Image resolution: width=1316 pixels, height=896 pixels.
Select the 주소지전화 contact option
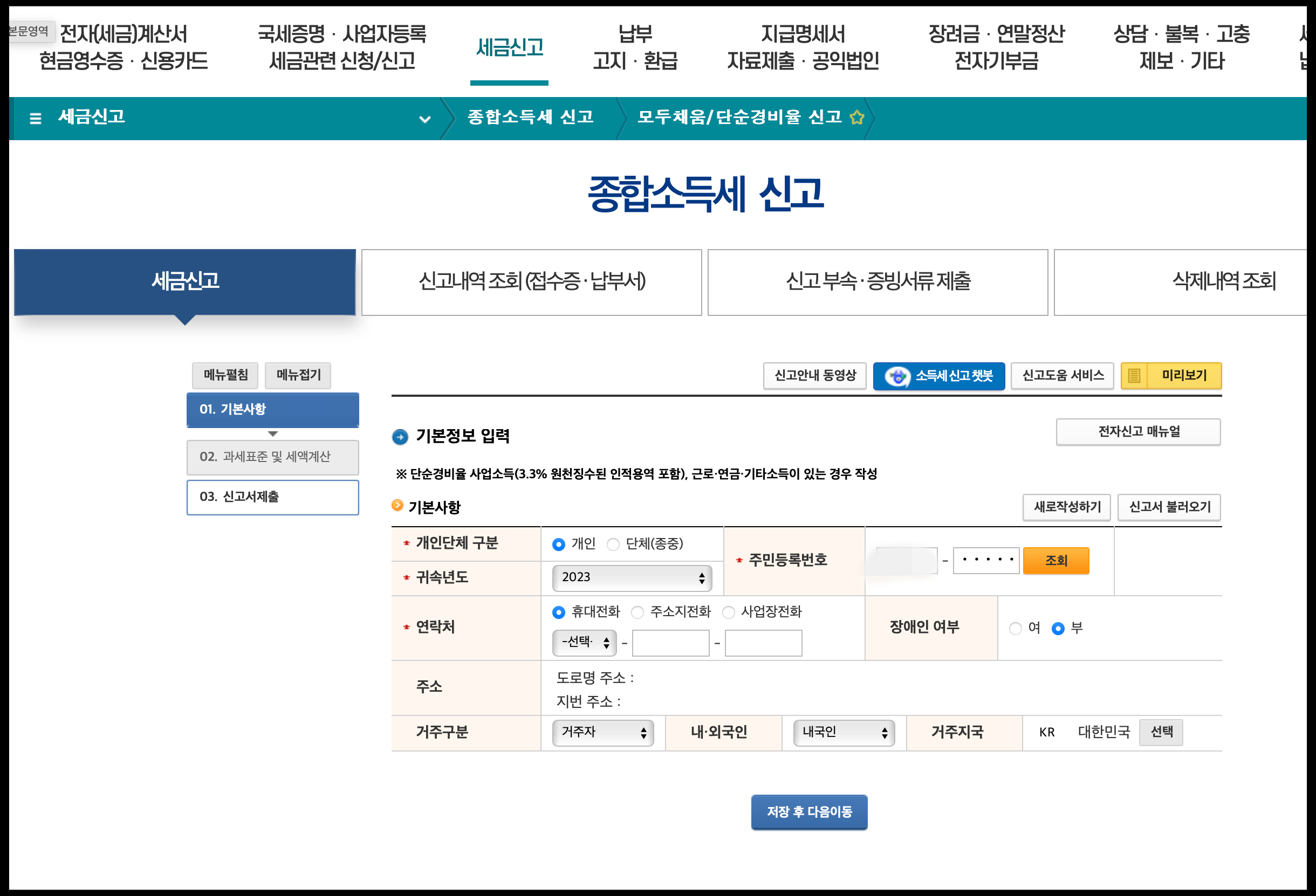(x=638, y=612)
